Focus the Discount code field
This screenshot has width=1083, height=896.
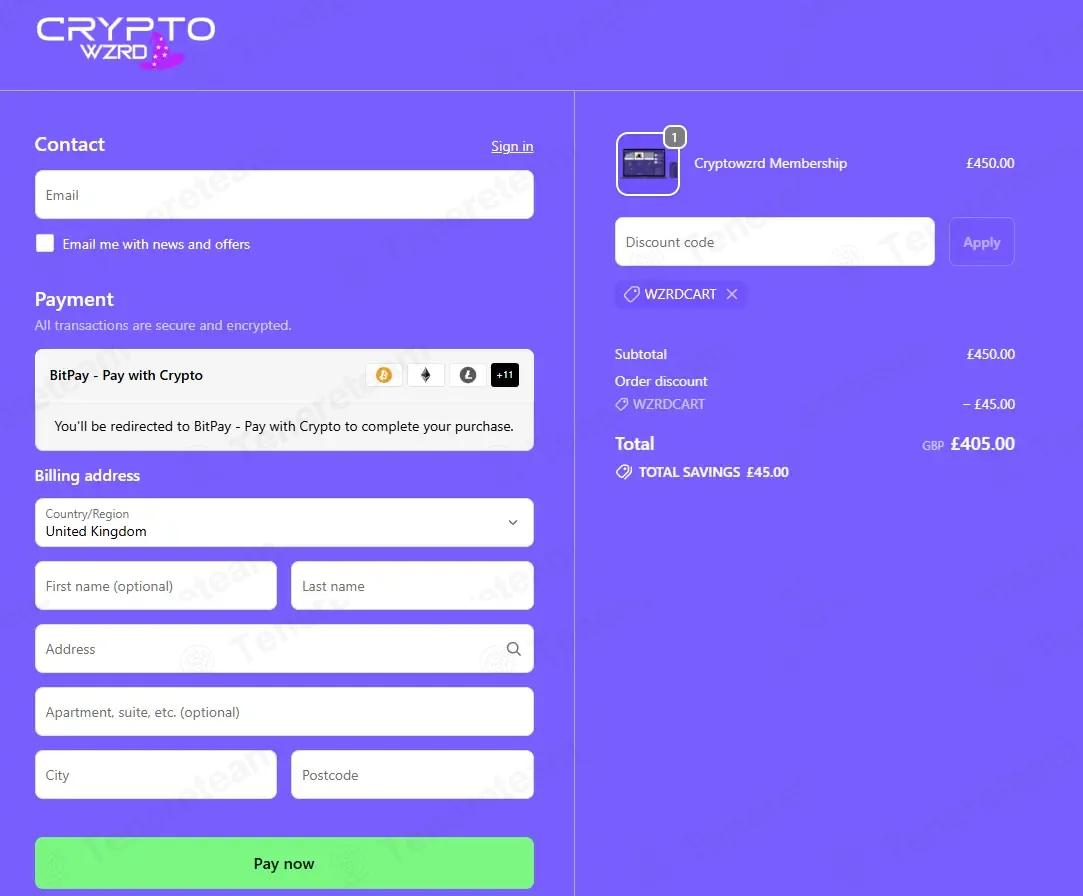(x=774, y=242)
